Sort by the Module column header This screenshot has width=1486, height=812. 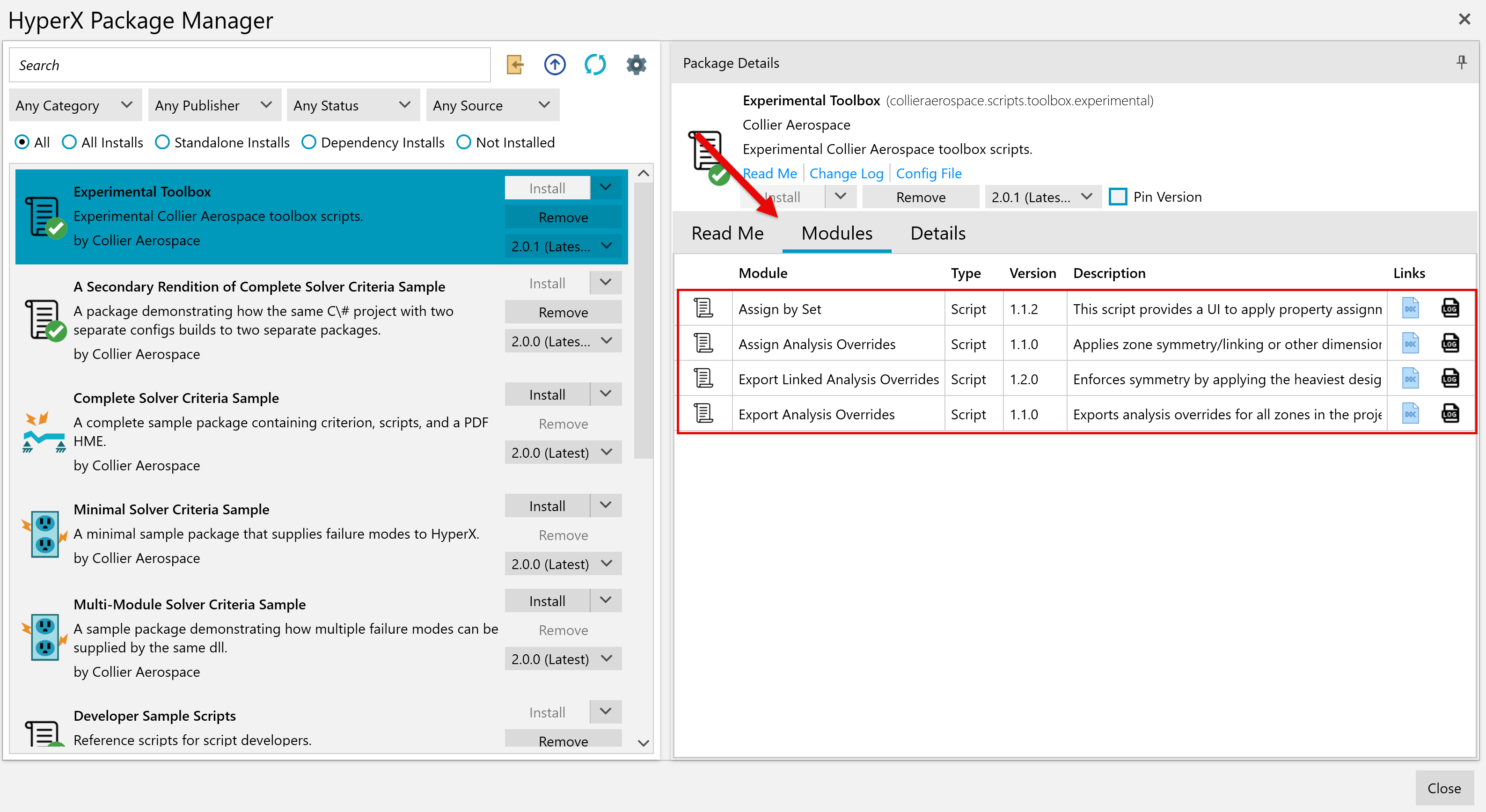point(762,273)
